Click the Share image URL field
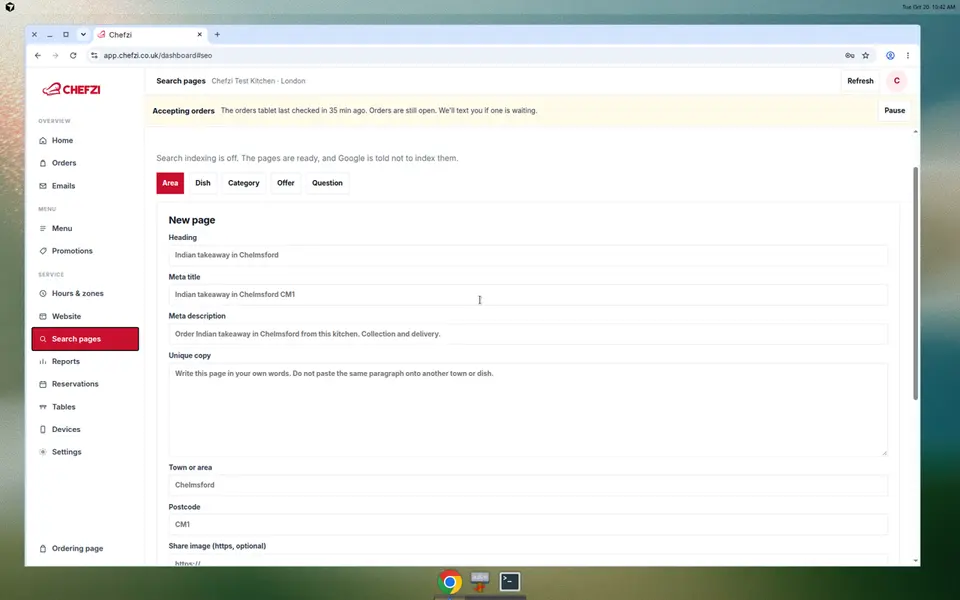 [x=528, y=561]
